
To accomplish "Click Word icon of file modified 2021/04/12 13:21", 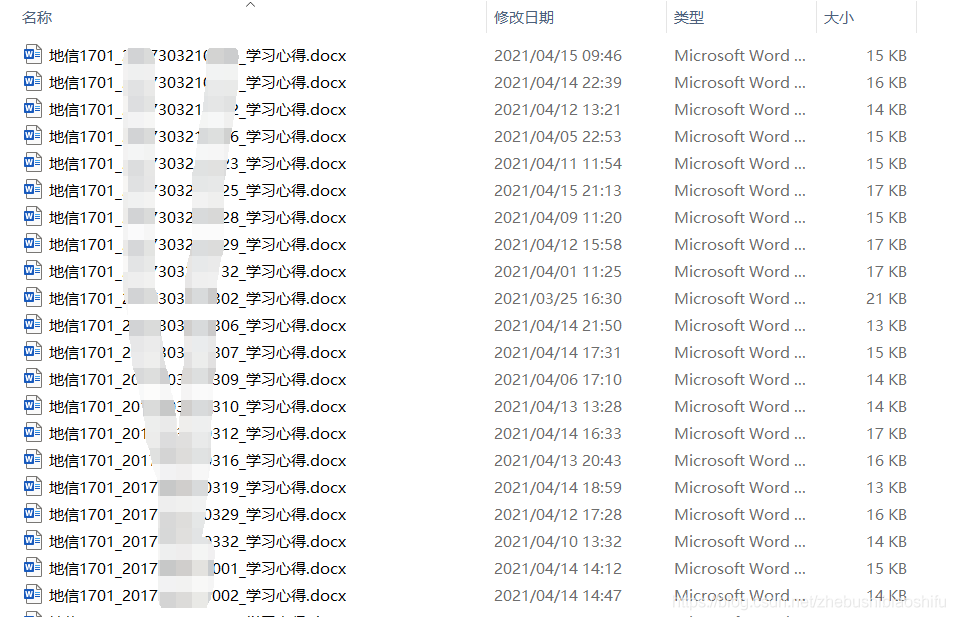I will pyautogui.click(x=33, y=108).
